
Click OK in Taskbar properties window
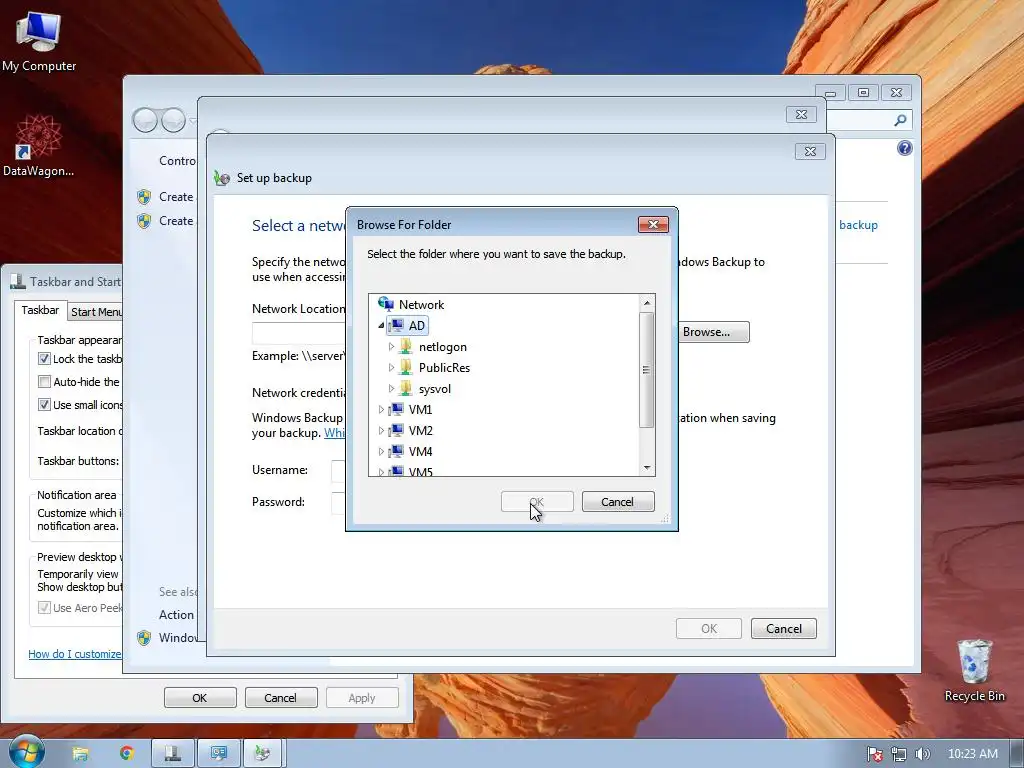(x=200, y=697)
